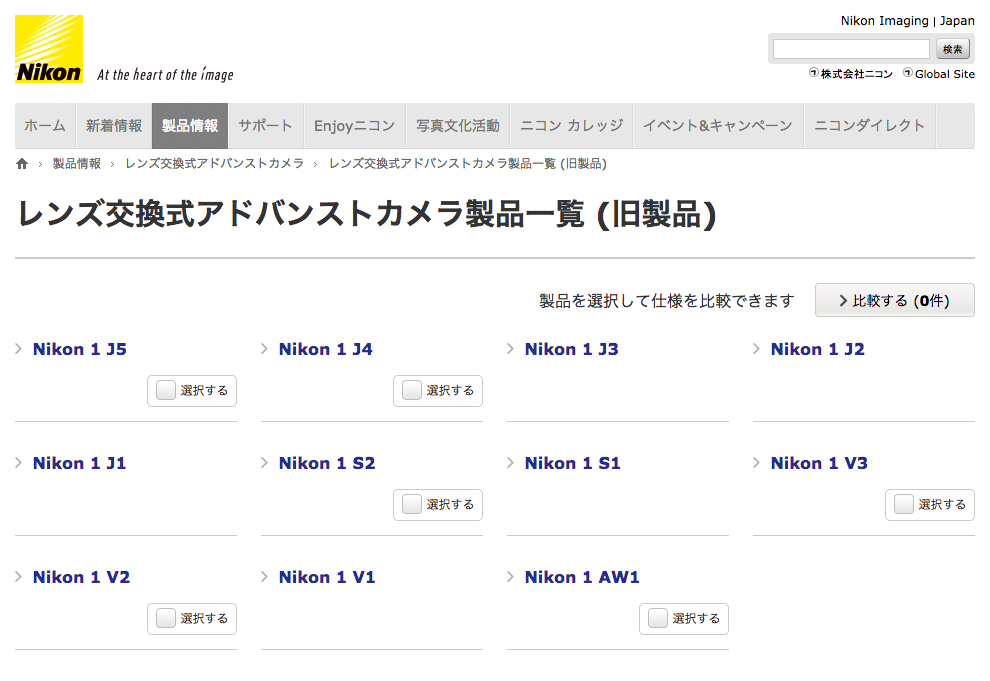
Task: Click the 比較する (0件) button
Action: pyautogui.click(x=895, y=300)
